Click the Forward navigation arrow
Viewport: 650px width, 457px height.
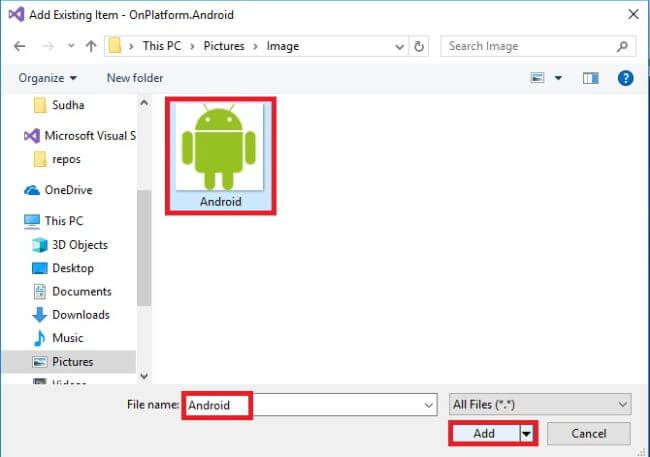[x=48, y=46]
